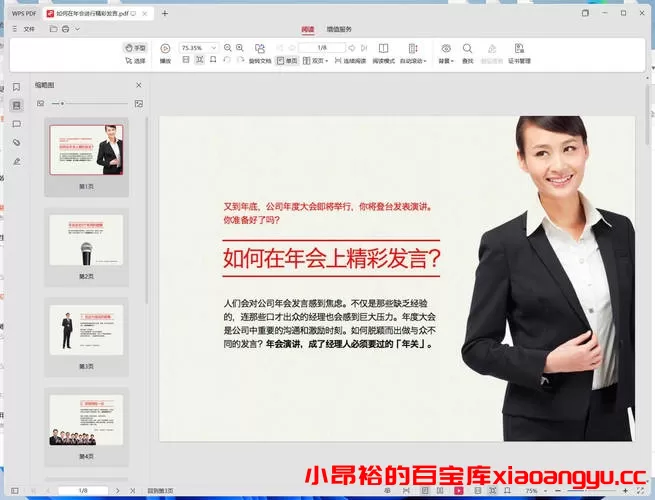This screenshot has width=655, height=500.
Task: Enable double page (双页) view
Action: 315,61
